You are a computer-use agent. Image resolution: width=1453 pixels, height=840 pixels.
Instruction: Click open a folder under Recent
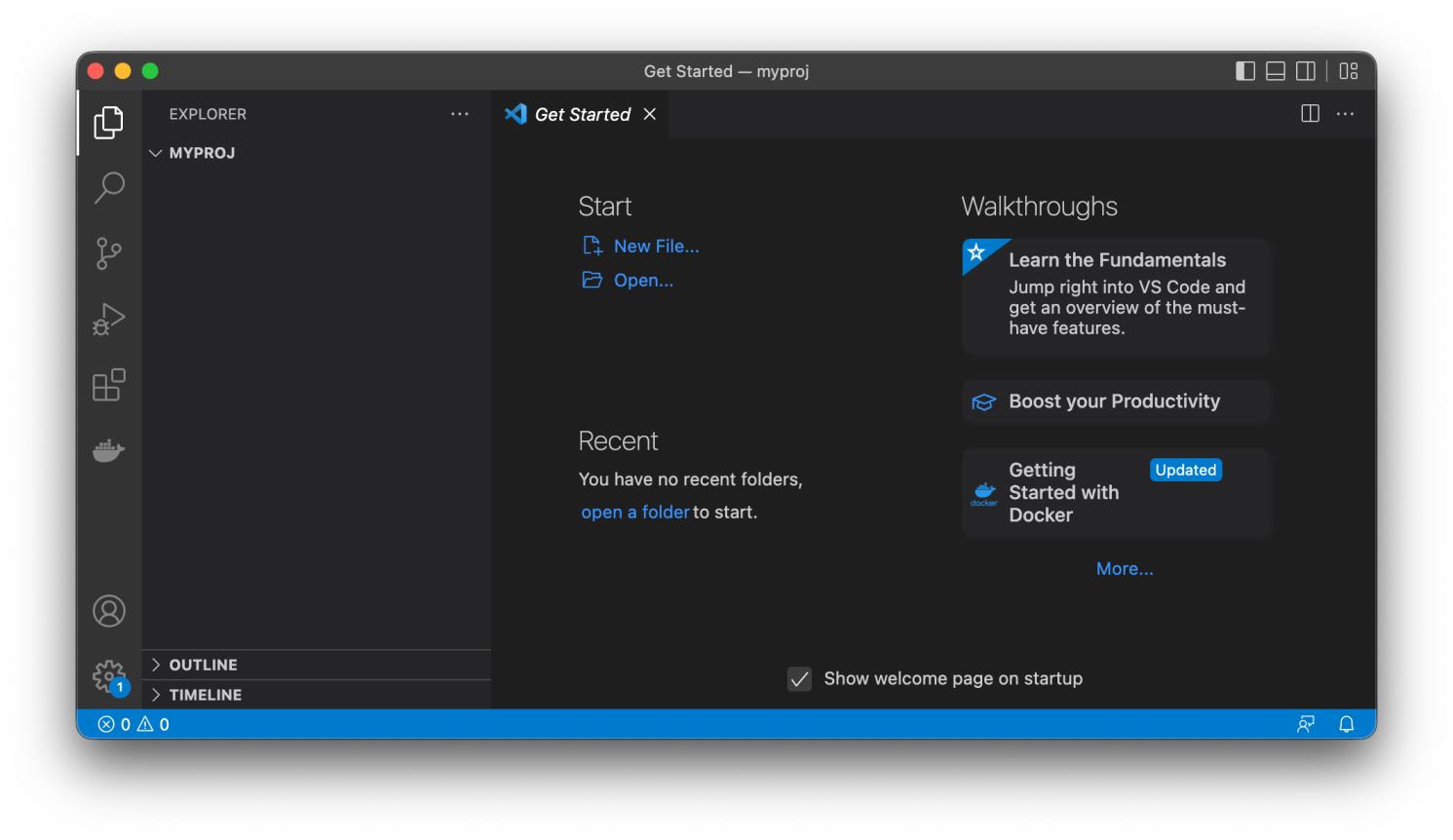(634, 512)
